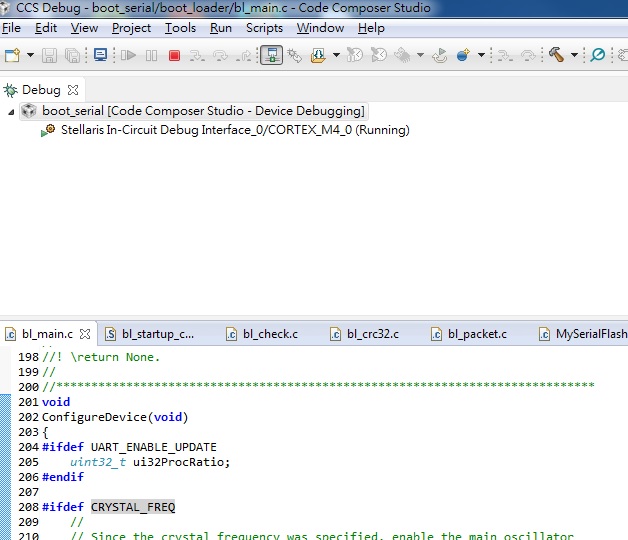Click the Save All icon

click(72, 55)
